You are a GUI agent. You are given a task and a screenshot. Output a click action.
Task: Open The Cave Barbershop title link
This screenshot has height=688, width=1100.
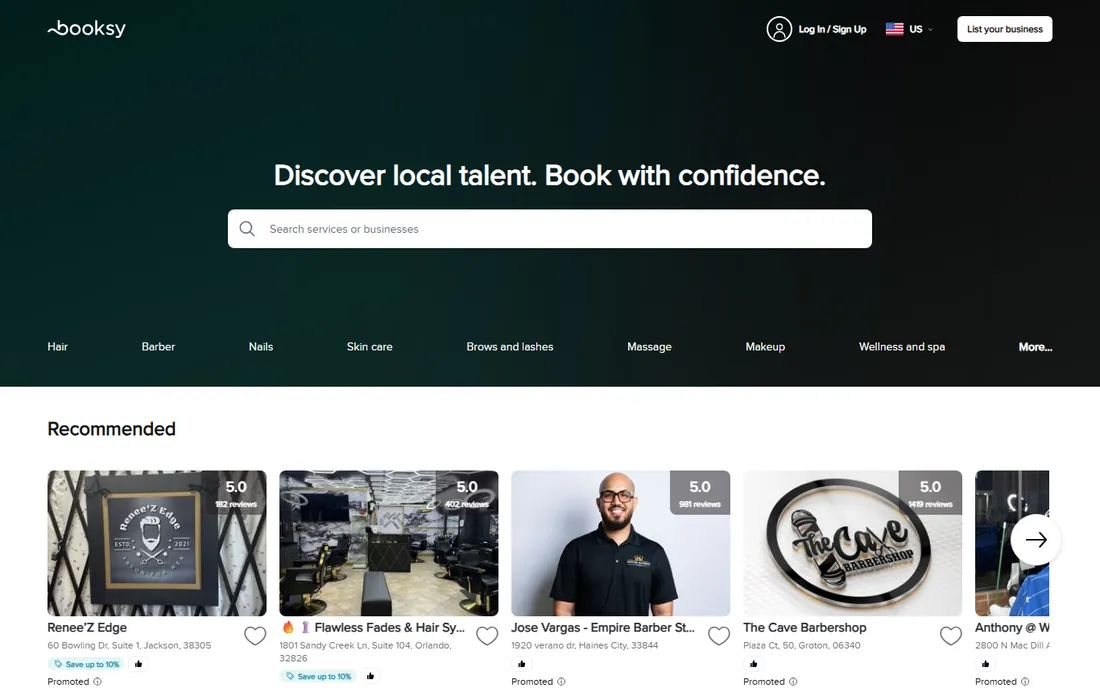[805, 628]
